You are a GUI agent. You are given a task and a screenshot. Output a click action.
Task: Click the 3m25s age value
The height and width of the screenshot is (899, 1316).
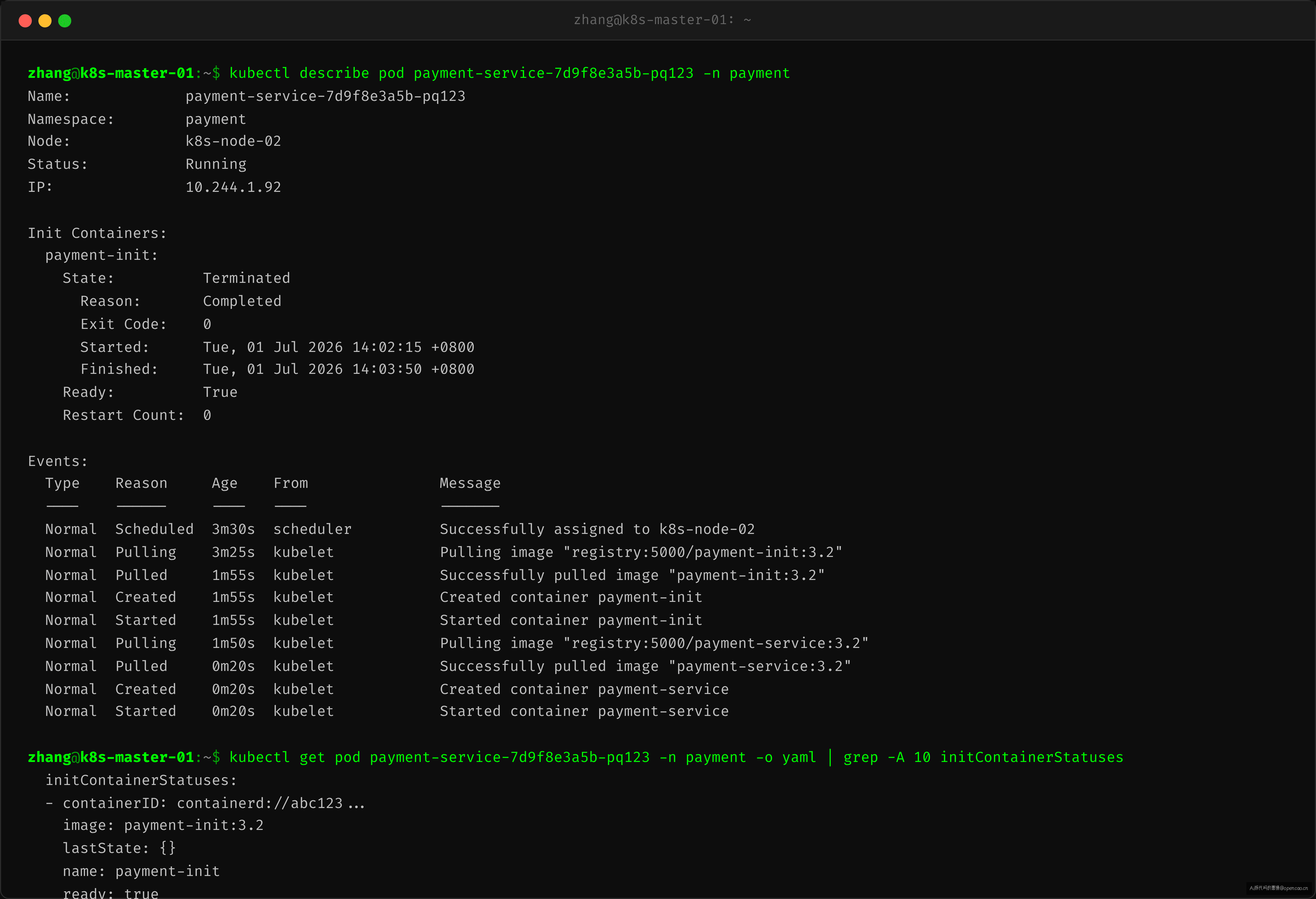(233, 552)
